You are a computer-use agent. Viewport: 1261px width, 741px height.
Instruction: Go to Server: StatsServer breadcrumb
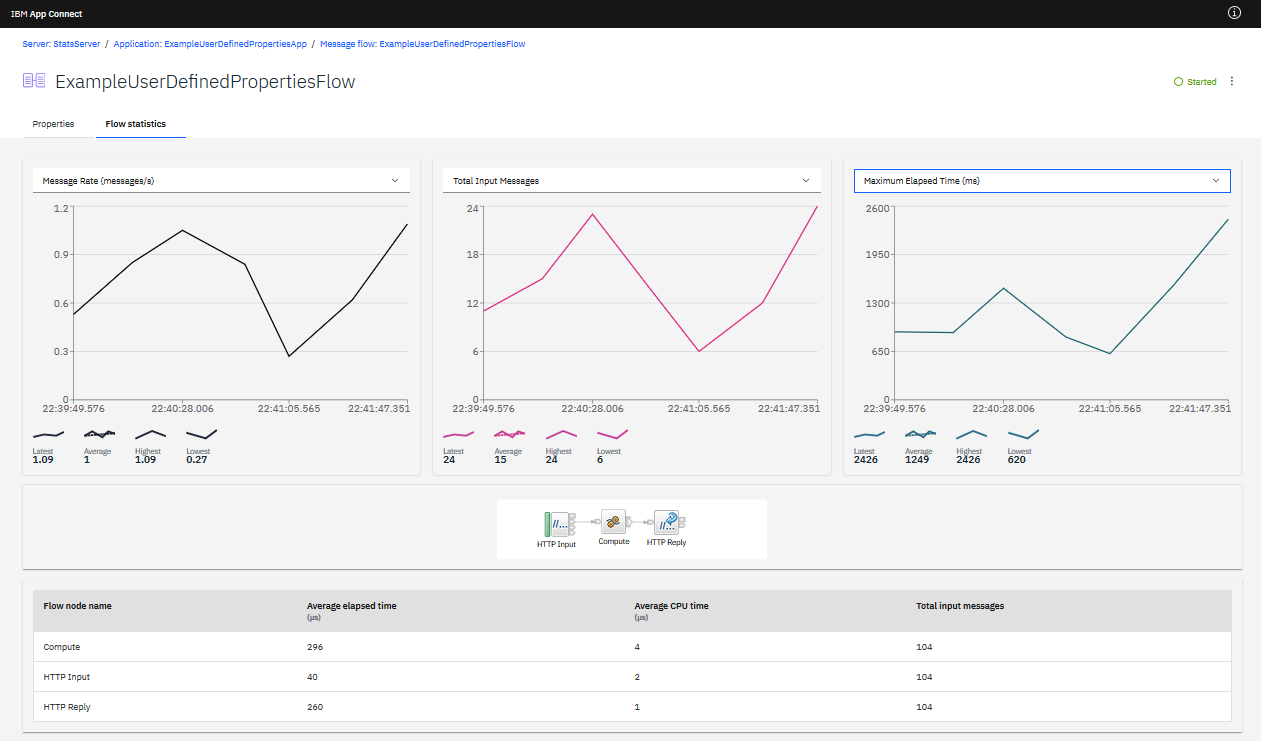pyautogui.click(x=60, y=44)
